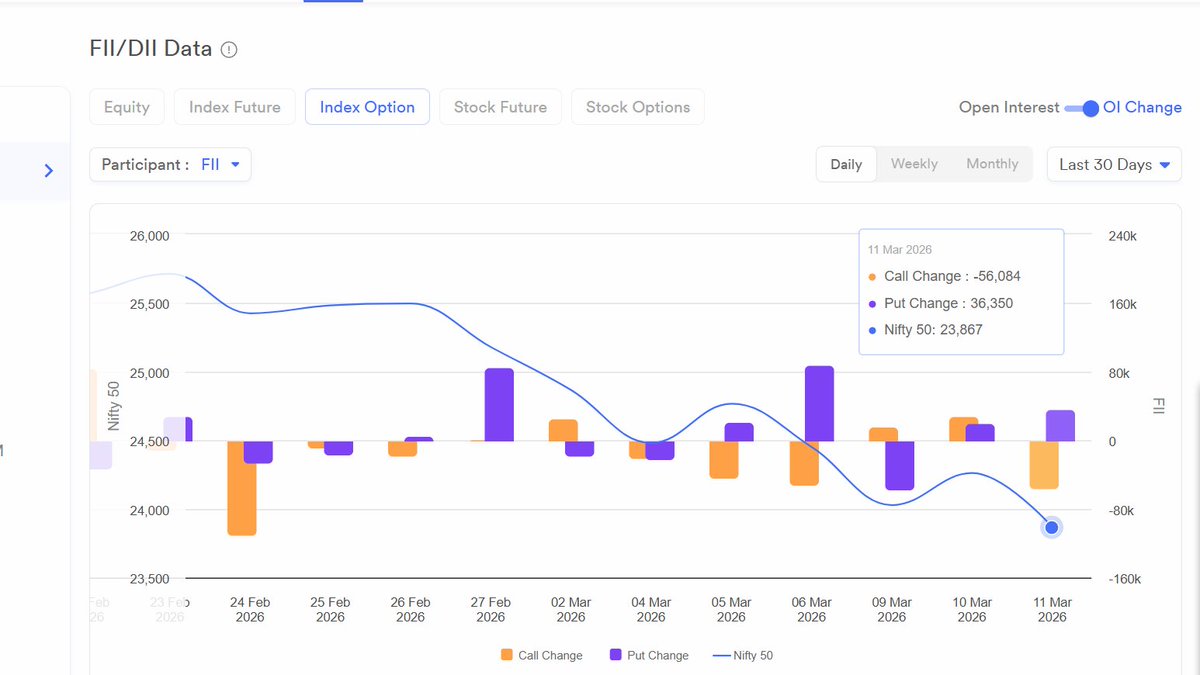Viewport: 1200px width, 675px height.
Task: Open the Stock Options tab
Action: [x=638, y=107]
